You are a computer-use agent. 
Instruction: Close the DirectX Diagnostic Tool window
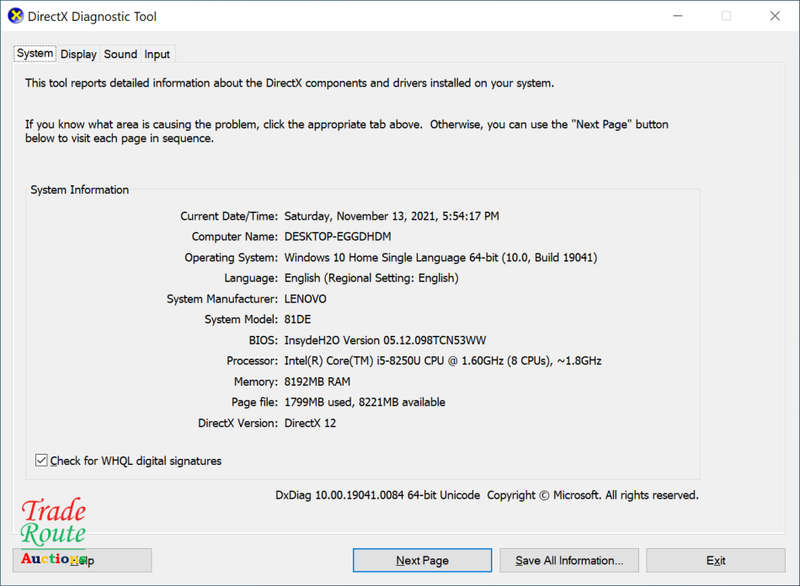pos(774,16)
